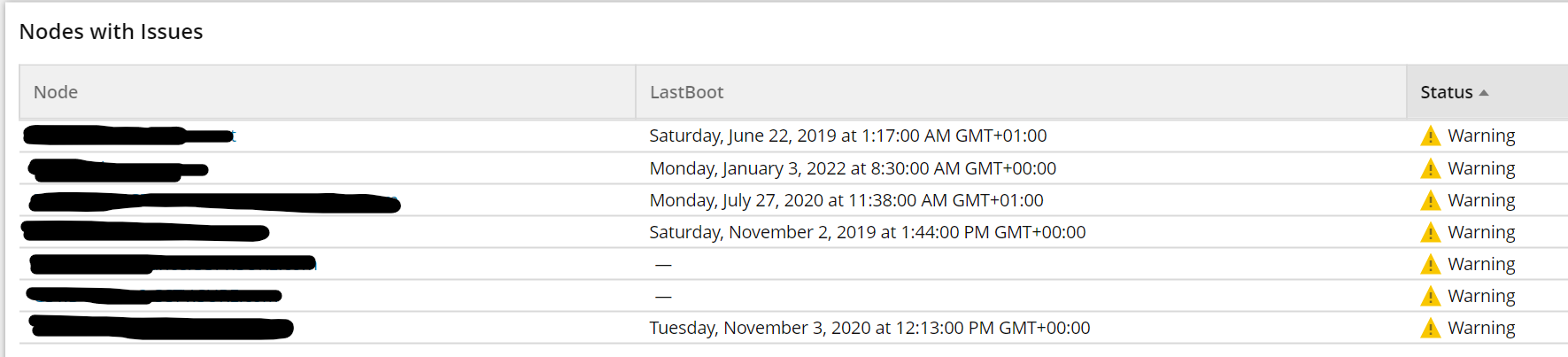Select the Monday, January 3, 2022 LastBoot cell
The width and height of the screenshot is (1568, 357).
tap(852, 168)
